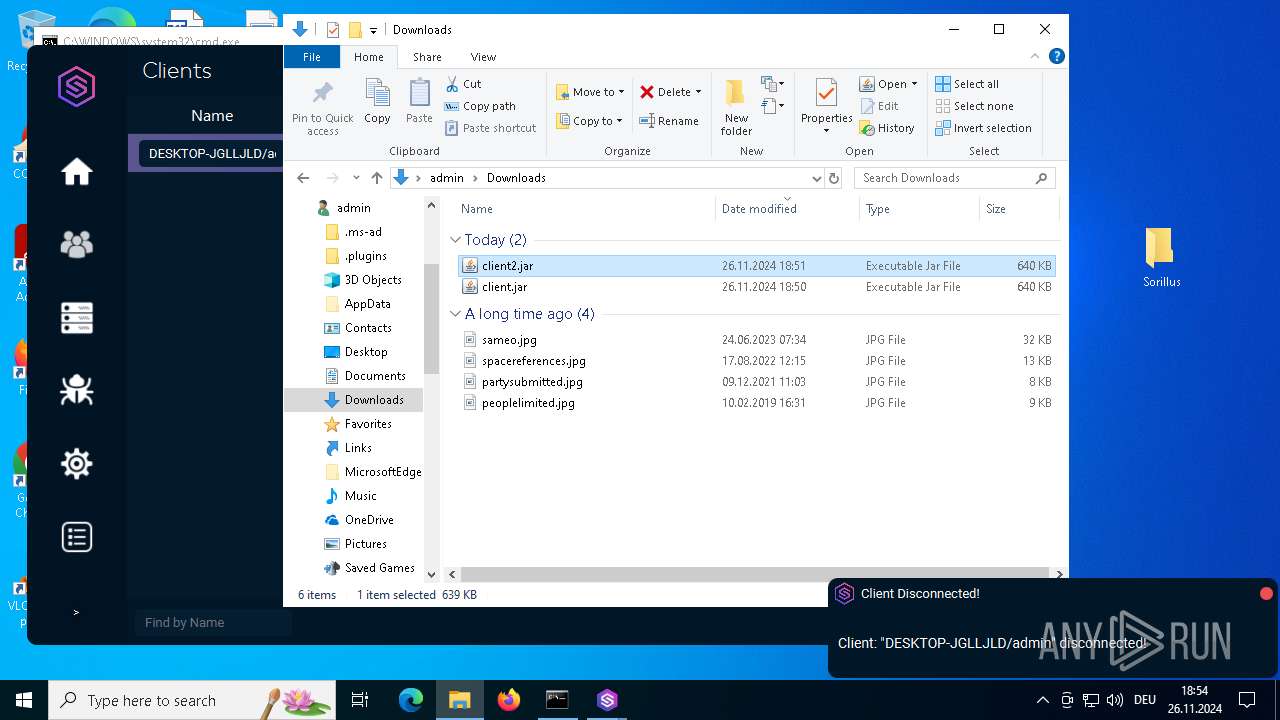1280x720 pixels.
Task: Click Cut in the Clipboard group
Action: 463,84
